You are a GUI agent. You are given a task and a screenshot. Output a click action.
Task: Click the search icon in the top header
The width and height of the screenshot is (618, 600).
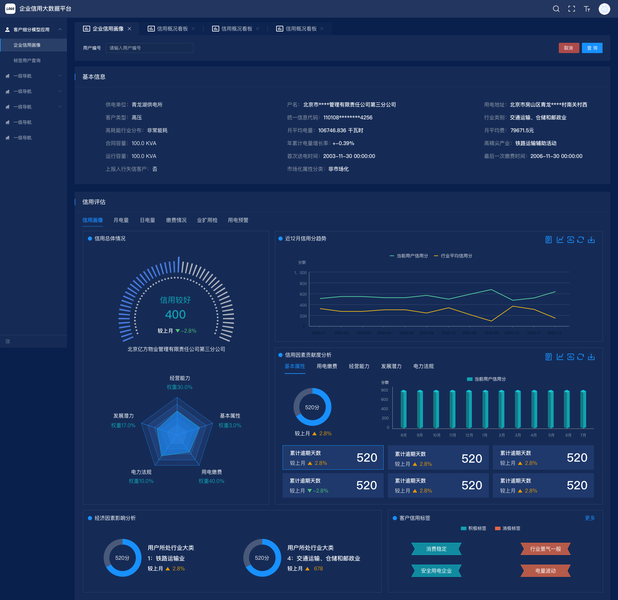(x=556, y=9)
